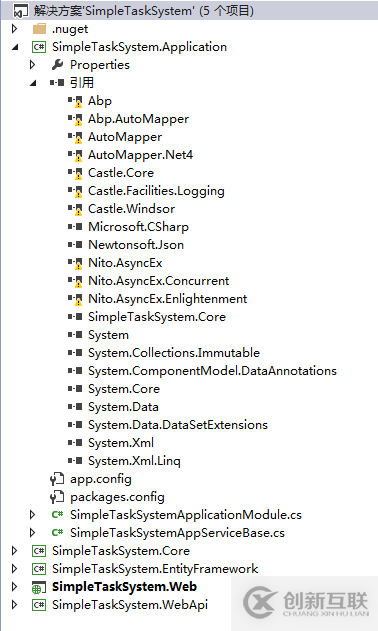The width and height of the screenshot is (378, 631).
Task: Click the warning reference icon for Abp.AutoMapper
Action: pos(75,119)
